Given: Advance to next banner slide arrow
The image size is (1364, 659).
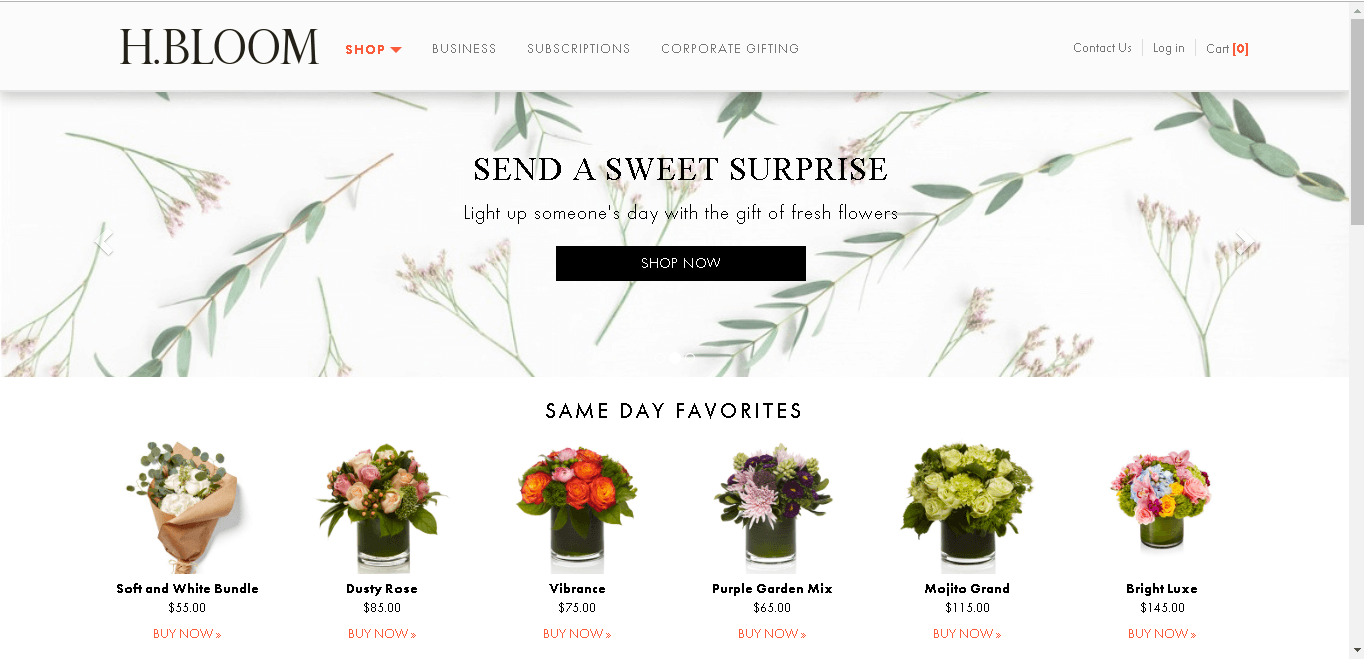Looking at the screenshot, I should [1244, 243].
